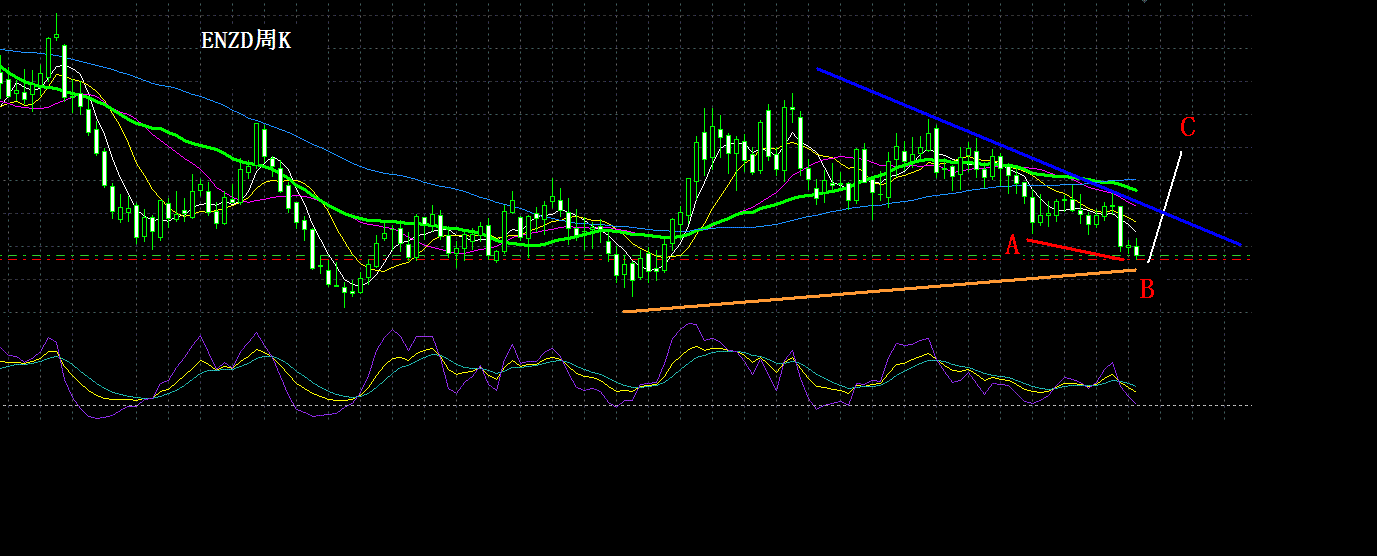Select the short red line beside label A

[x=1076, y=250]
